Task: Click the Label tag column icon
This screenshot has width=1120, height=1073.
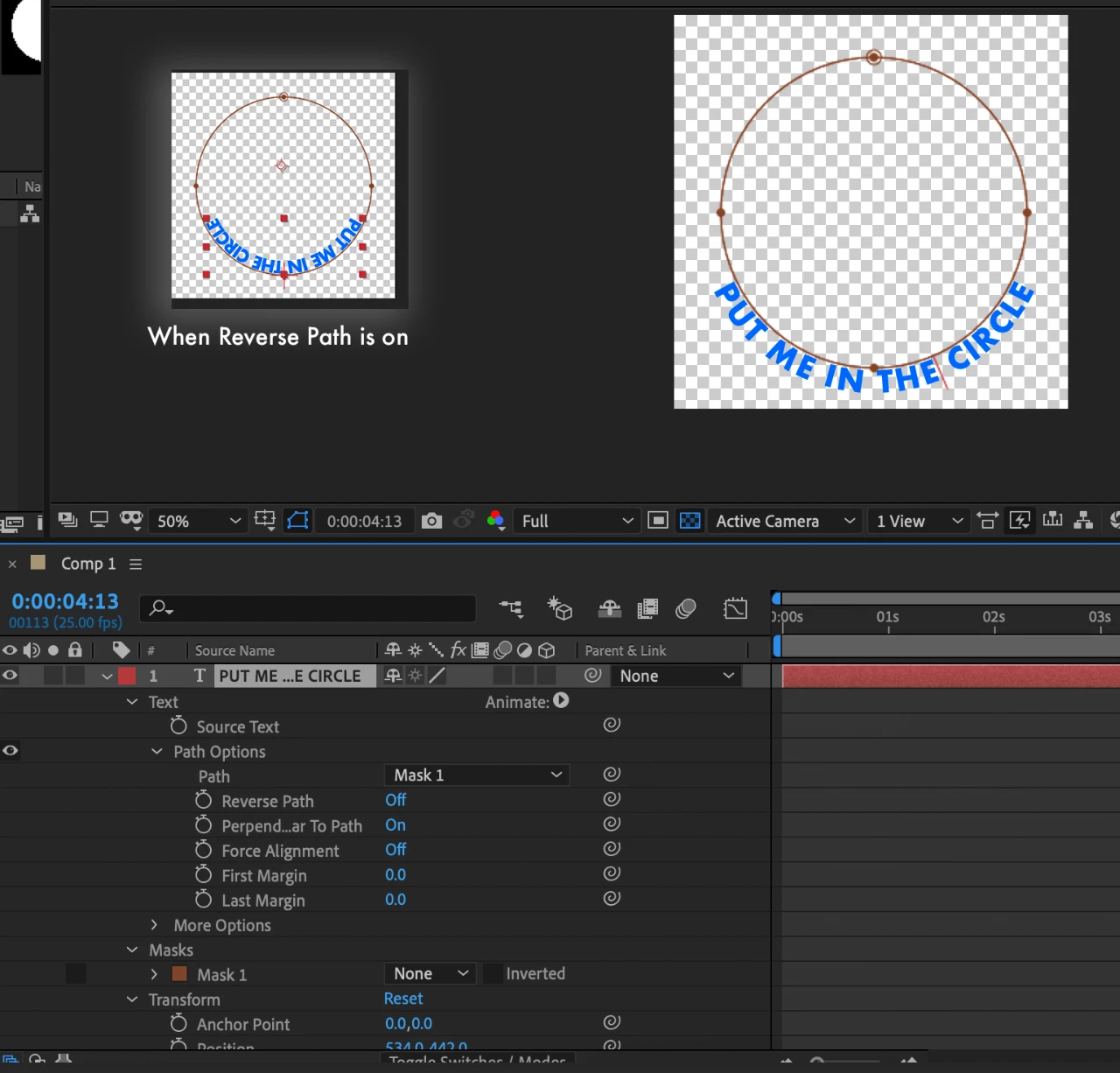Action: tap(121, 649)
